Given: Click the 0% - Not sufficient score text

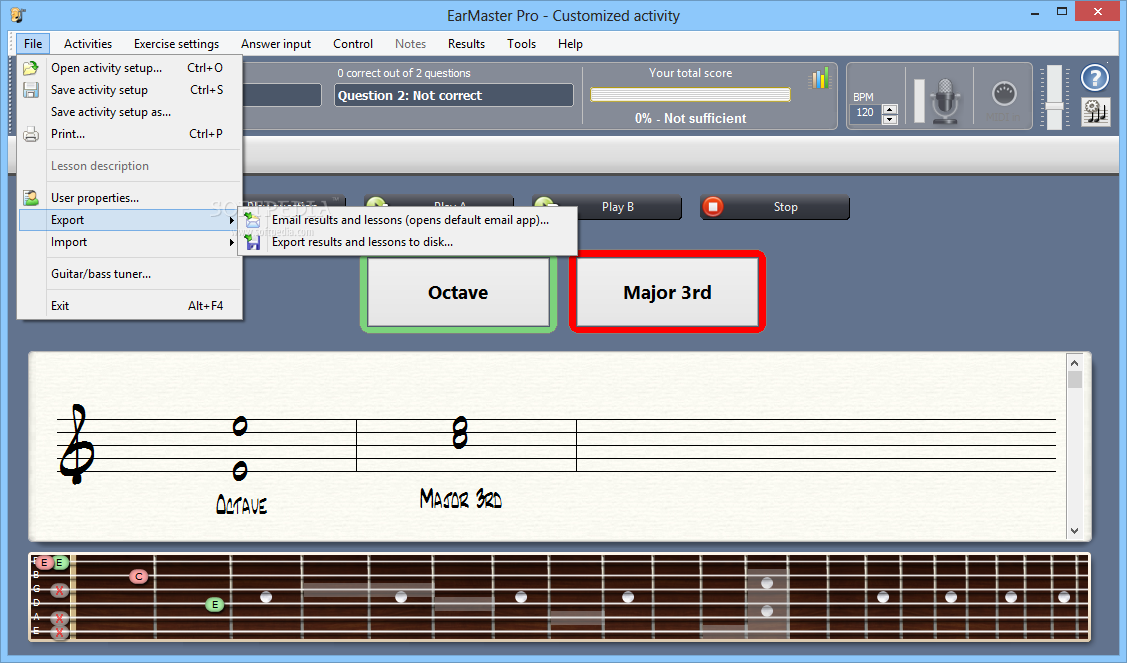Looking at the screenshot, I should (x=690, y=119).
